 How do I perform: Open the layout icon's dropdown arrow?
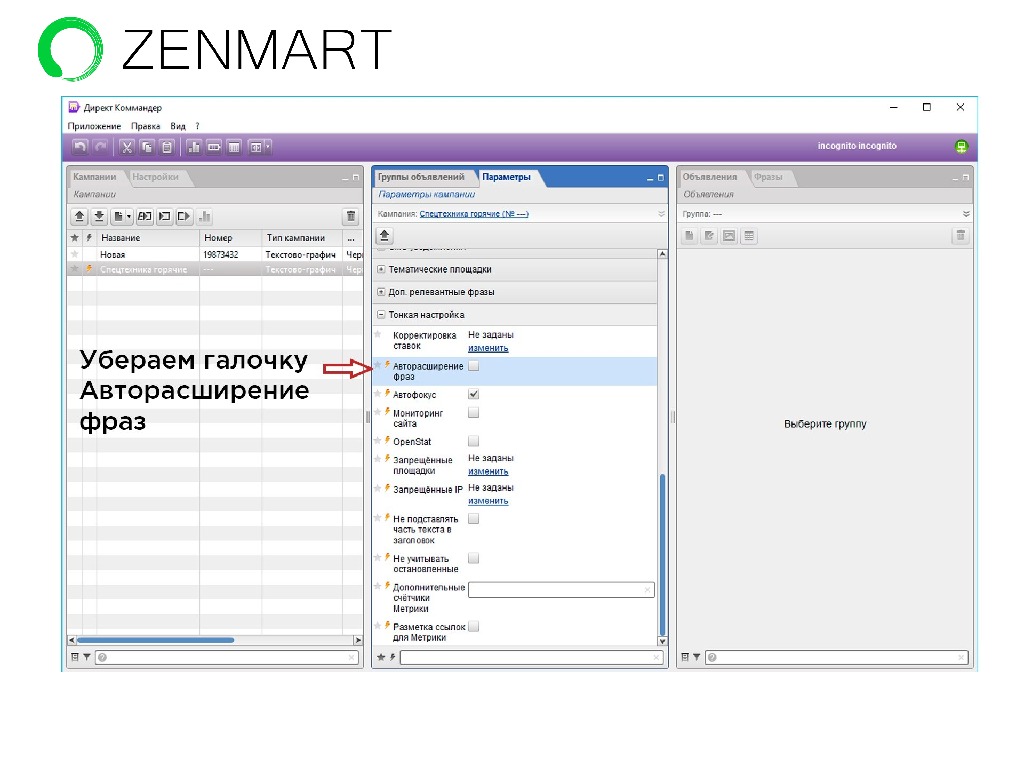[268, 147]
